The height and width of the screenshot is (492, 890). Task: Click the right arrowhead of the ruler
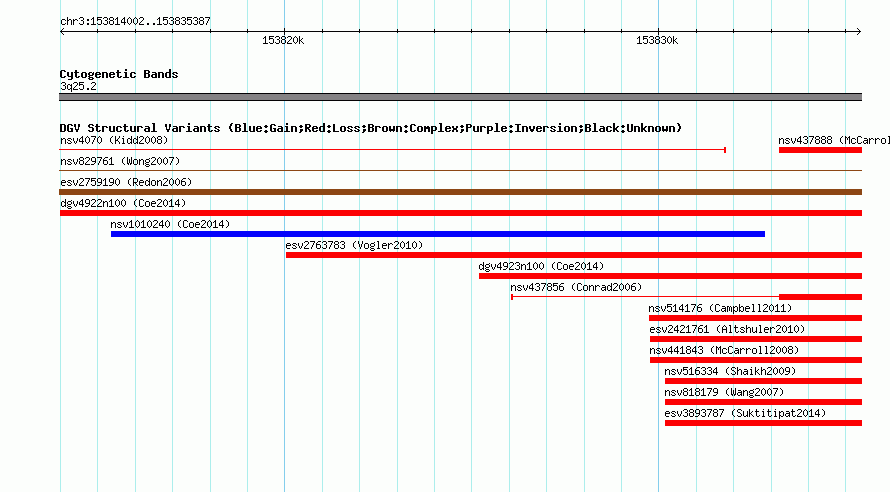pyautogui.click(x=859, y=32)
